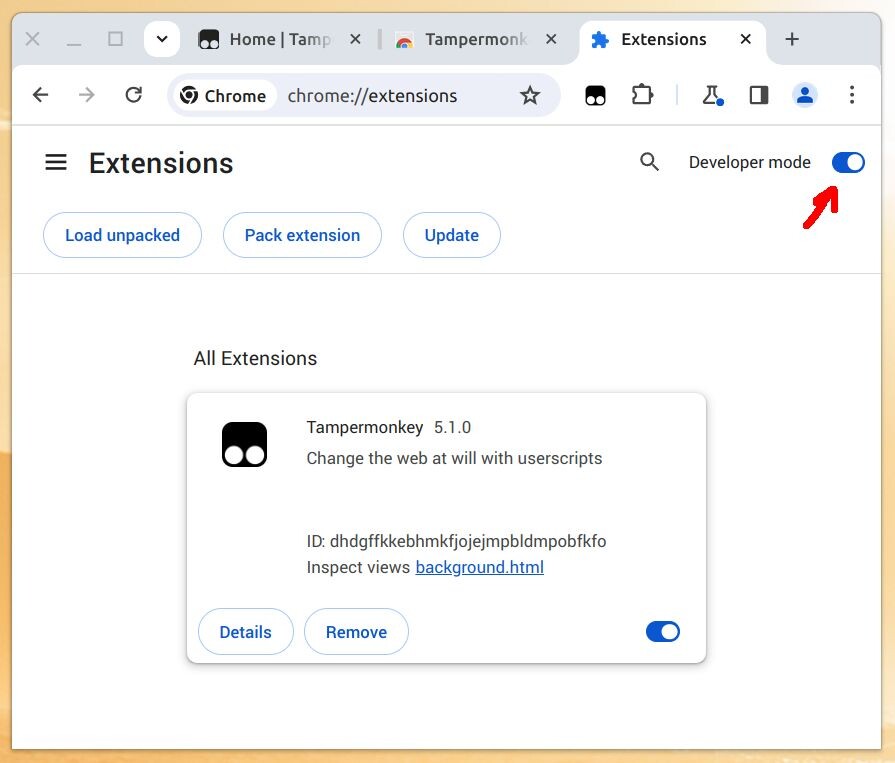Click the Tampermonkey ID text
Viewport: 895px width, 763px height.
point(456,541)
